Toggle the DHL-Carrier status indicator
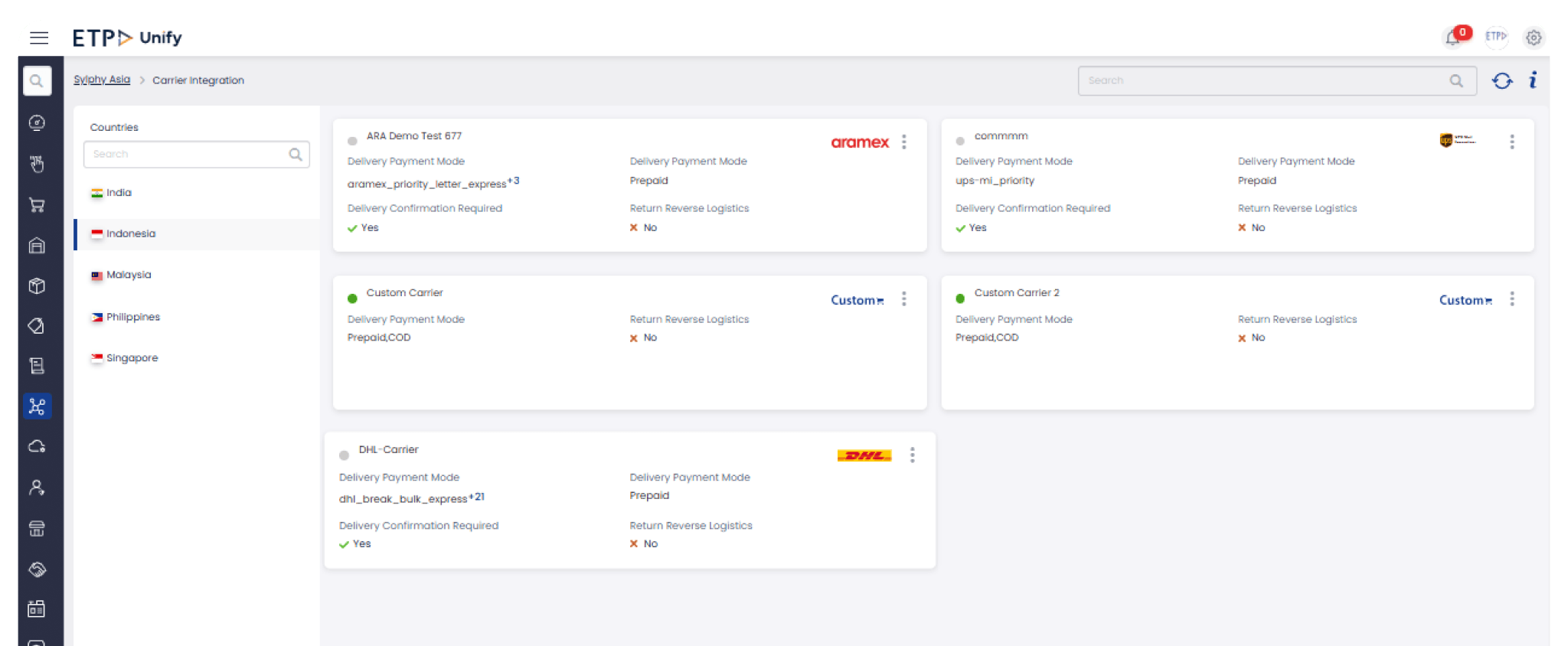Screen dimensions: 1568x646 344,455
